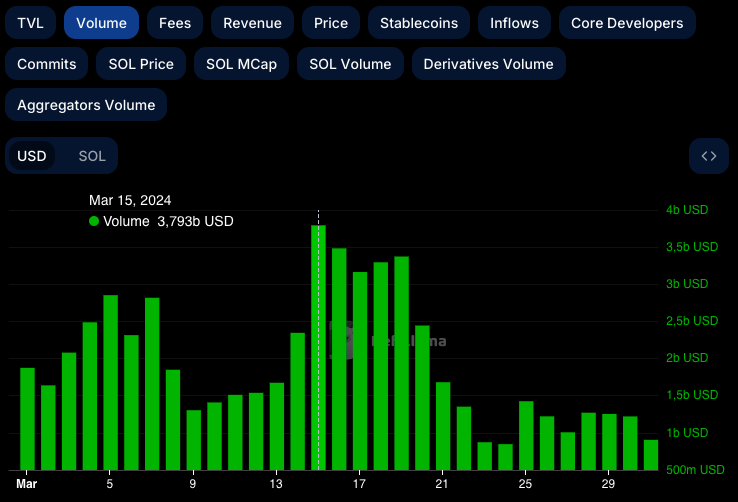Toggle the TVL metric chip
738x502 pixels.
point(31,23)
